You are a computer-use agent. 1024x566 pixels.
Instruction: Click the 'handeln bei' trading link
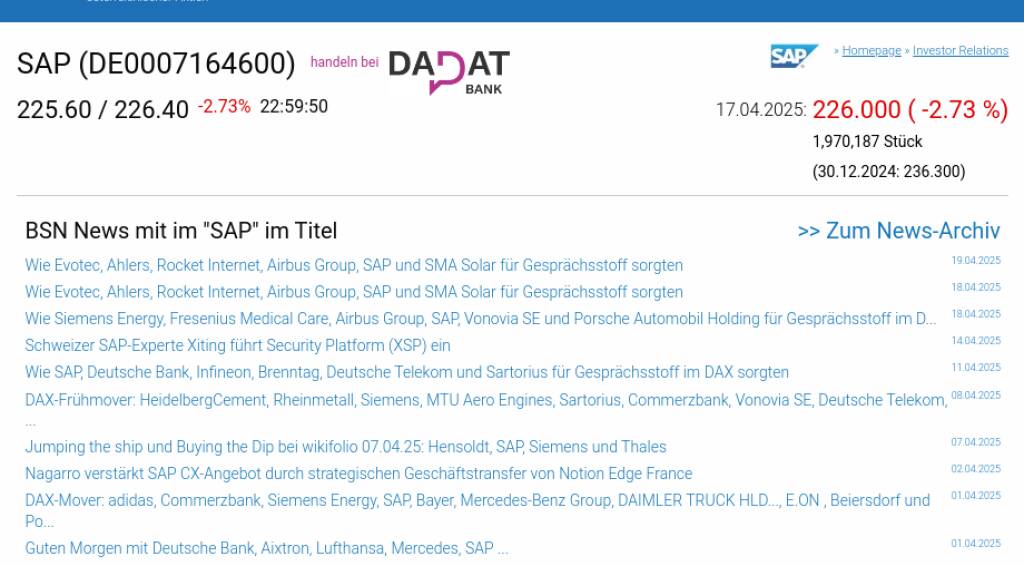click(344, 62)
